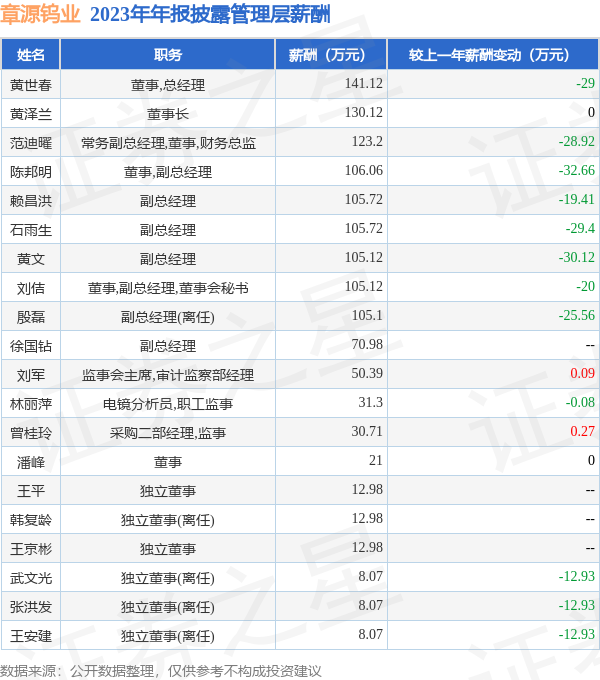Click the 薪酬（万元） column header

331,55
